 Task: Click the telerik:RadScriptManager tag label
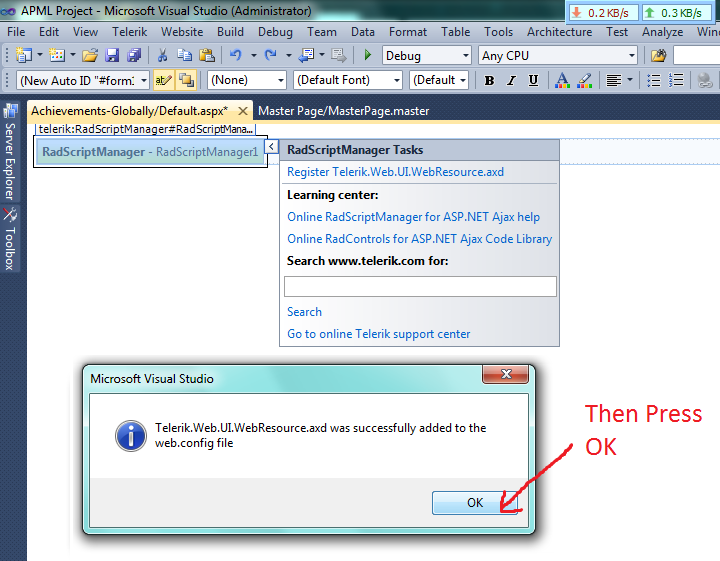click(145, 129)
